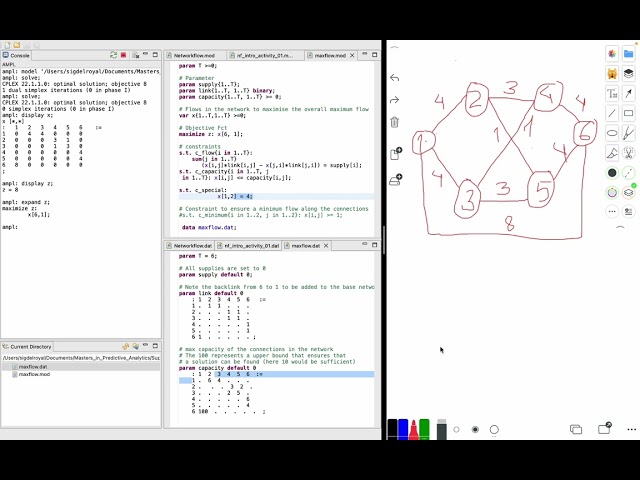Select the green pen color
The width and height of the screenshot is (640, 480).
coord(424,429)
